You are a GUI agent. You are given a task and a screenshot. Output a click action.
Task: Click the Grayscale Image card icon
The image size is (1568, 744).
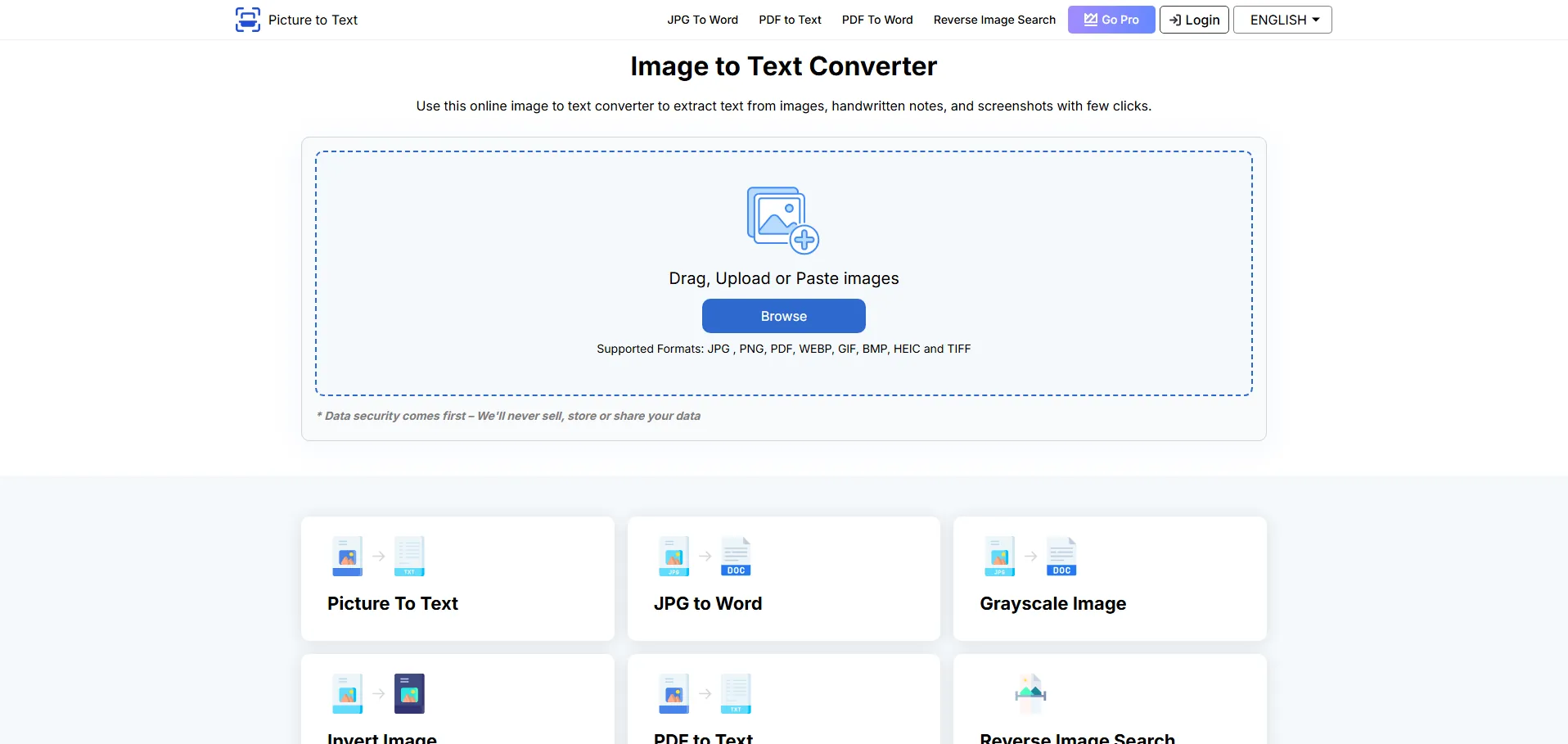1030,557
